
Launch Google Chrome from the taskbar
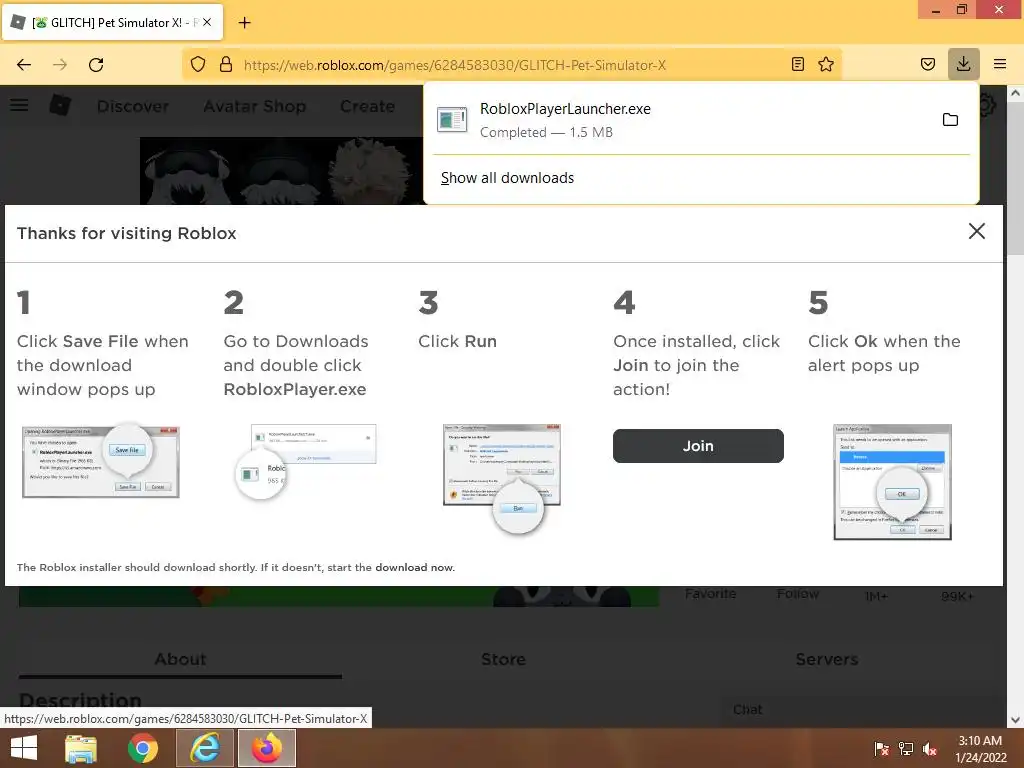tap(142, 748)
